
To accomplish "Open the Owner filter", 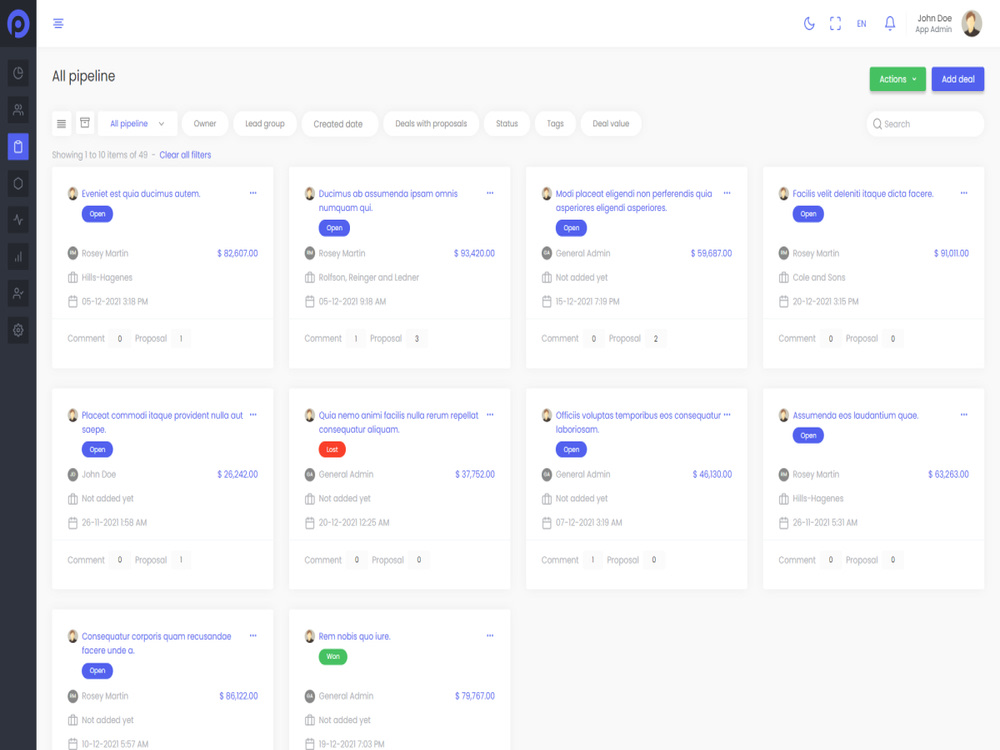I will (x=205, y=124).
